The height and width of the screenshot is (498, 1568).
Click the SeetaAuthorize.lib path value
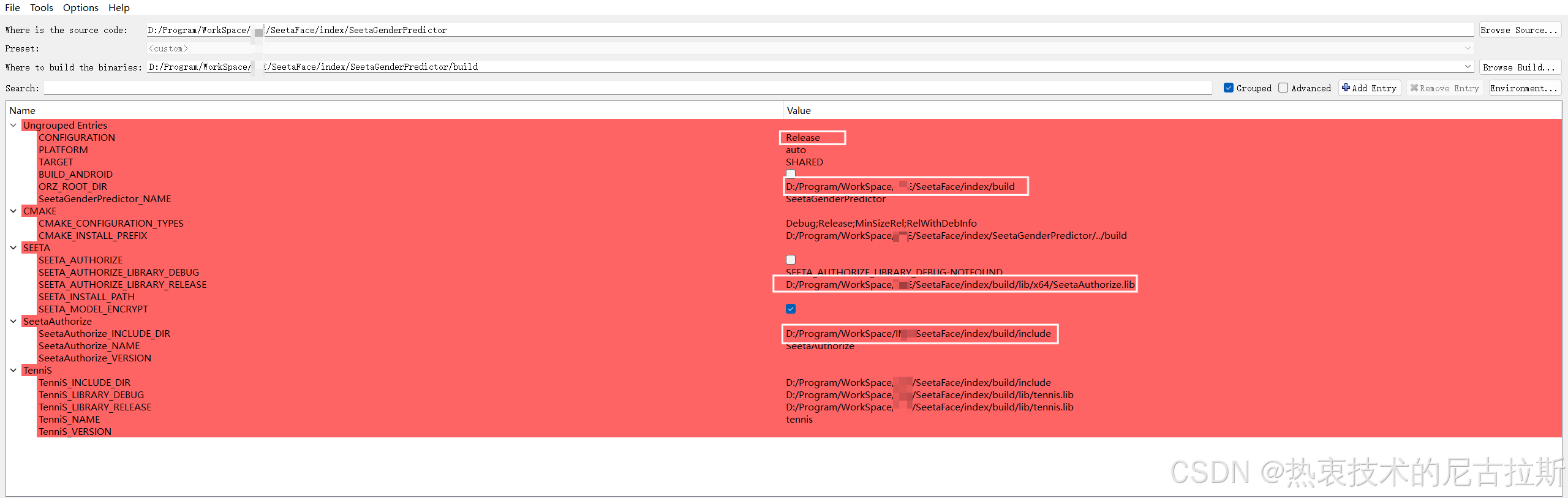tap(960, 284)
